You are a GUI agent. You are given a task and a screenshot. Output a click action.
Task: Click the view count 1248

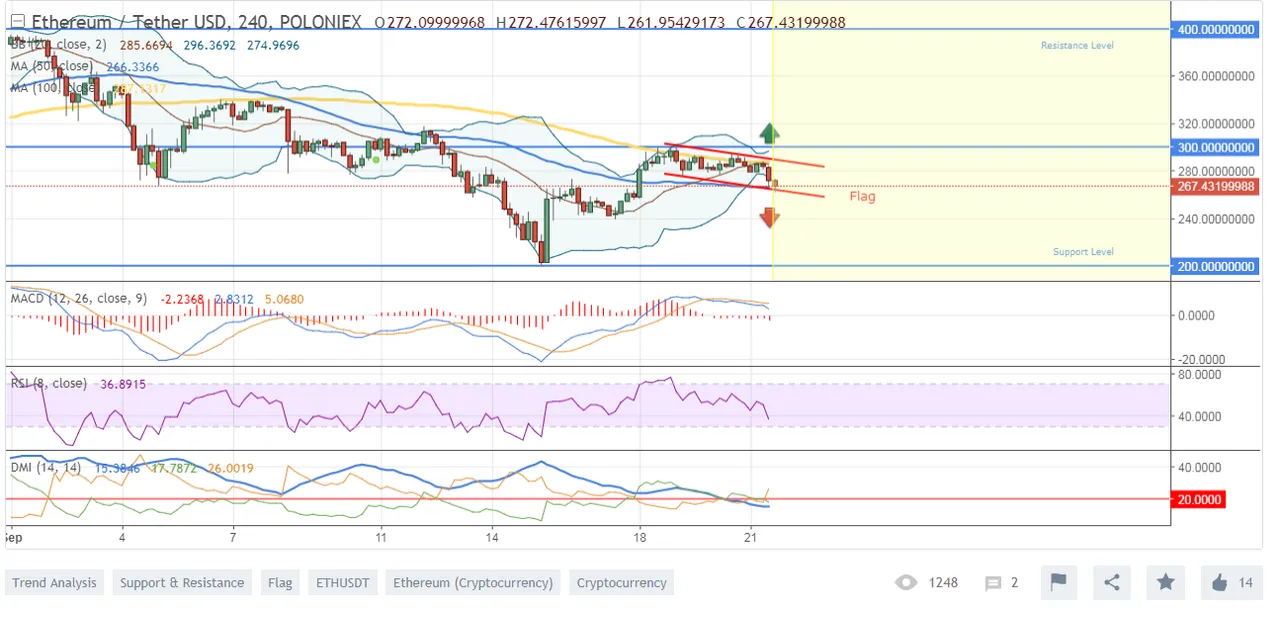click(943, 582)
